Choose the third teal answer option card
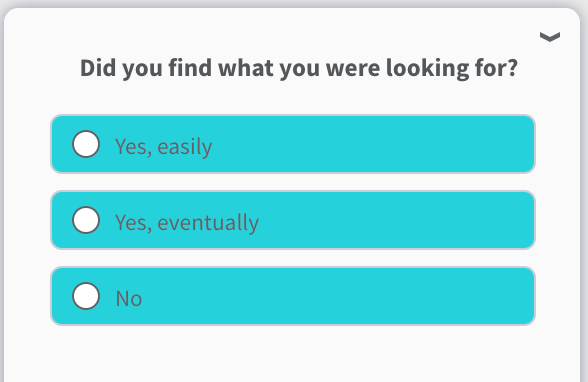The image size is (588, 382). (x=292, y=296)
